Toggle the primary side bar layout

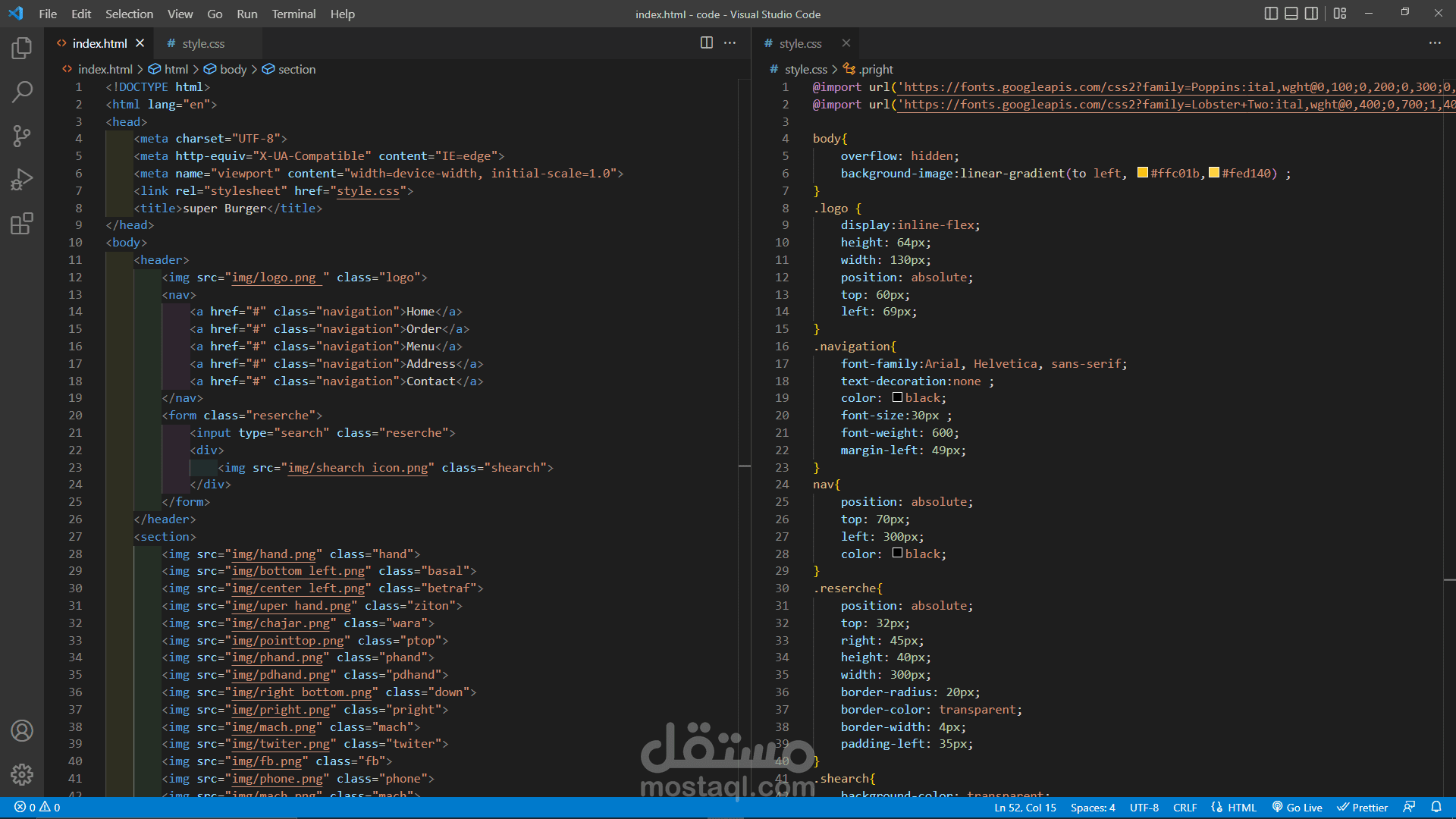point(1272,14)
